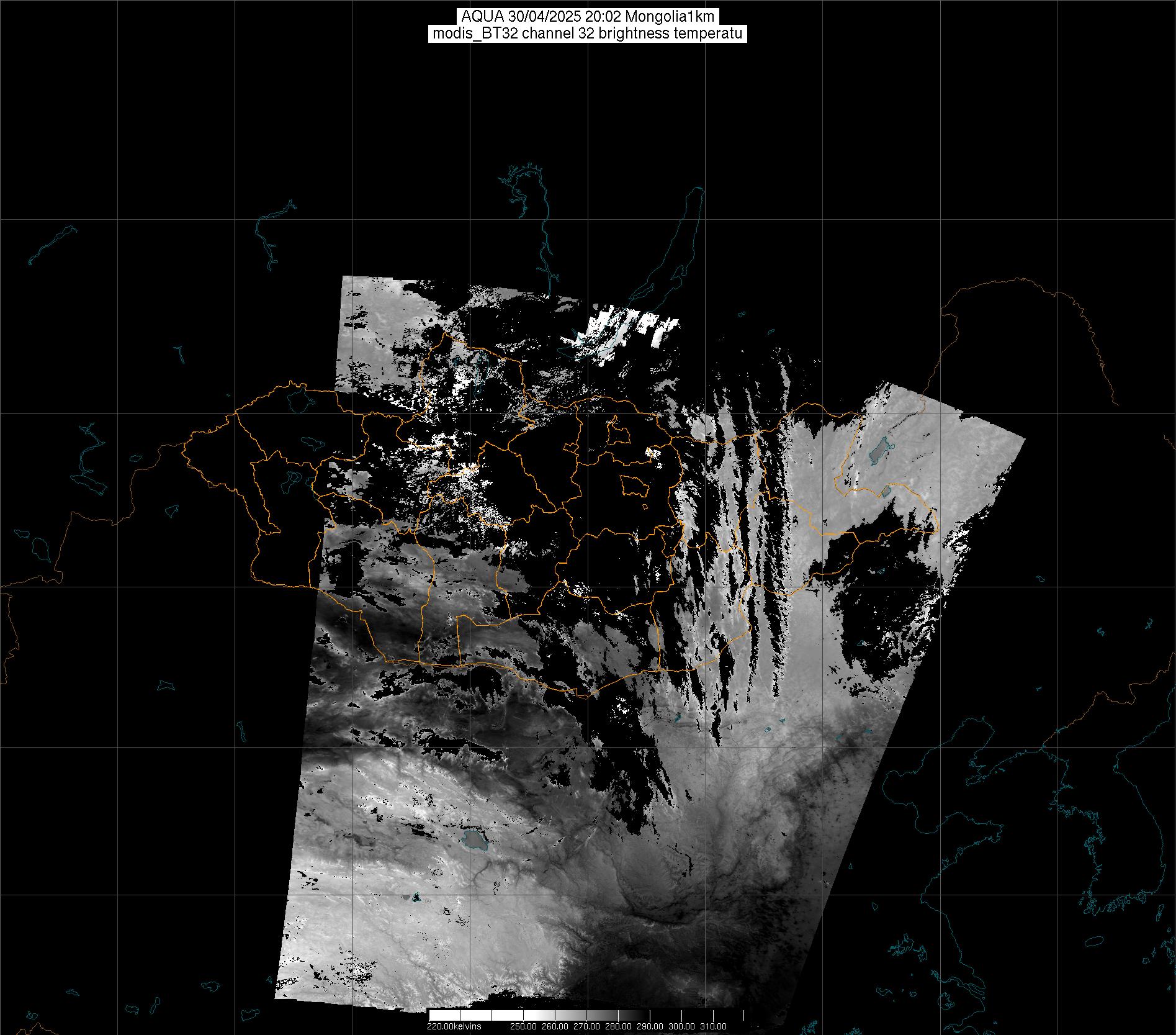Screen dimensions: 1176x1035
Task: Click the title line 'AQUA 30/04/2025 20:02 Mongolia1km'
Action: (588, 17)
